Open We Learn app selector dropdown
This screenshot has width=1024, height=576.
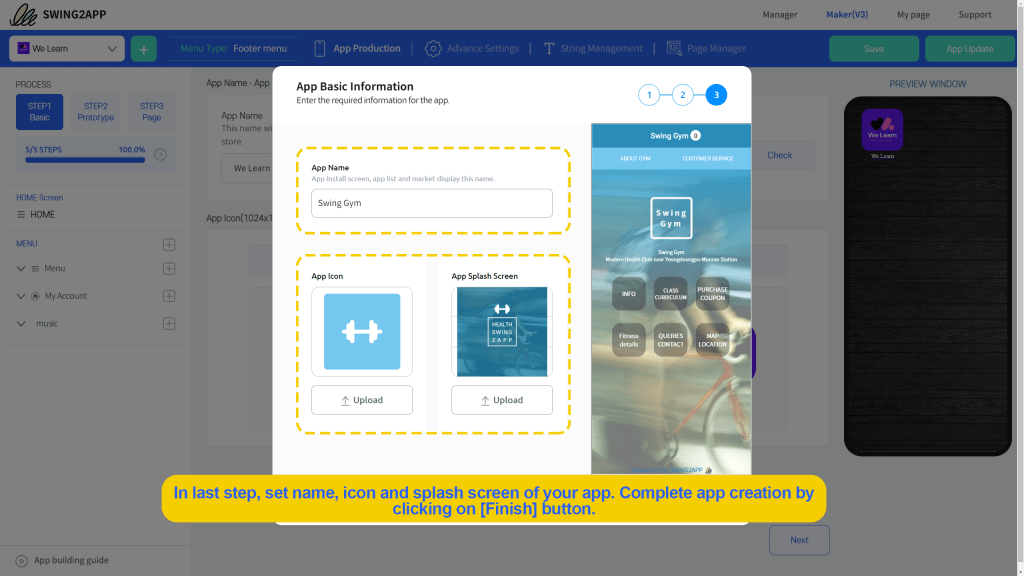point(67,48)
